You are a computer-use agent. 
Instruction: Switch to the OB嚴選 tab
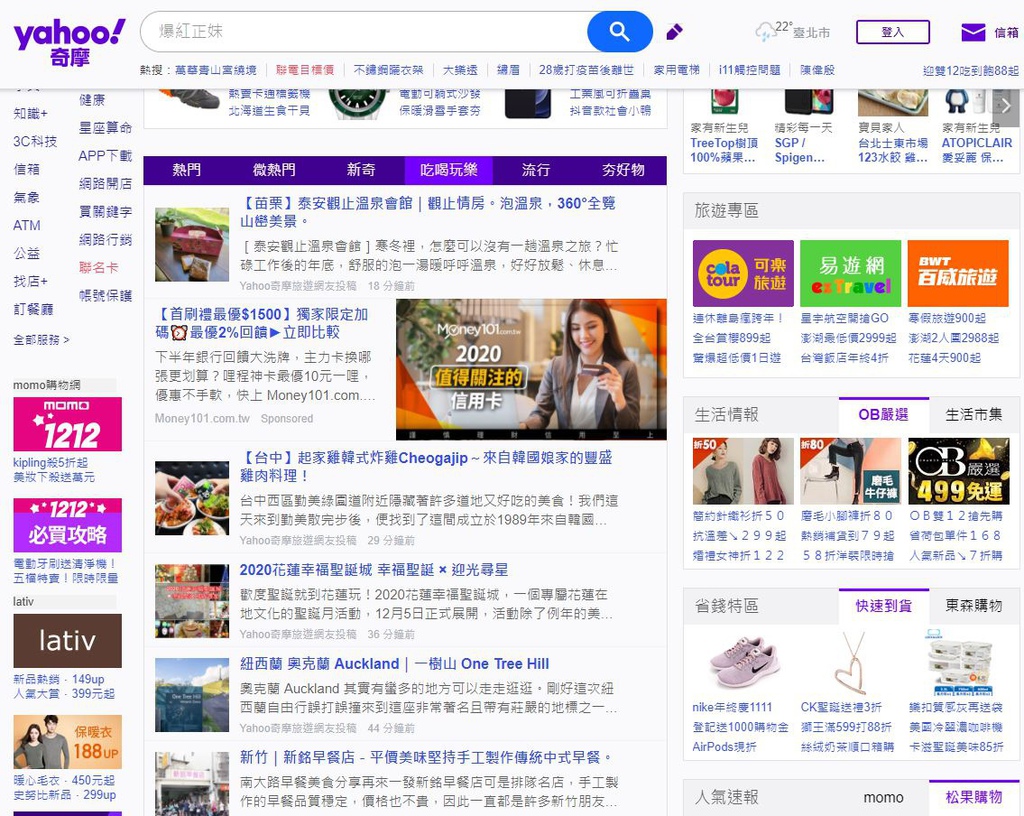point(884,415)
